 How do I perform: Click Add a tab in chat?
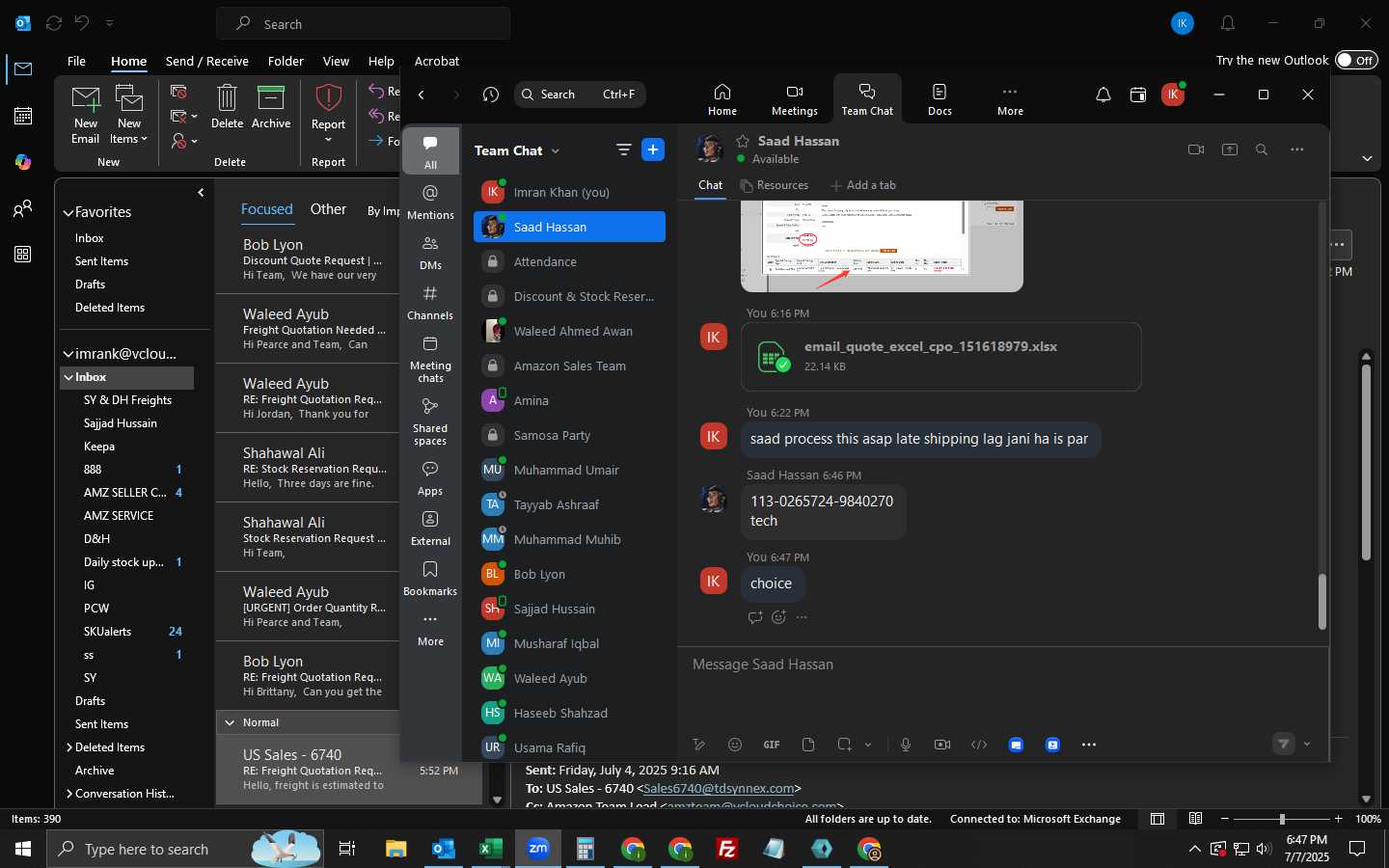[x=863, y=185]
